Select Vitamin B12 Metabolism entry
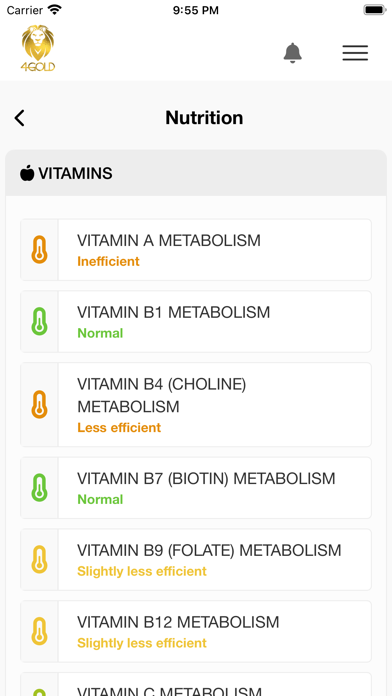Viewport: 392px width, 696px height. point(196,632)
